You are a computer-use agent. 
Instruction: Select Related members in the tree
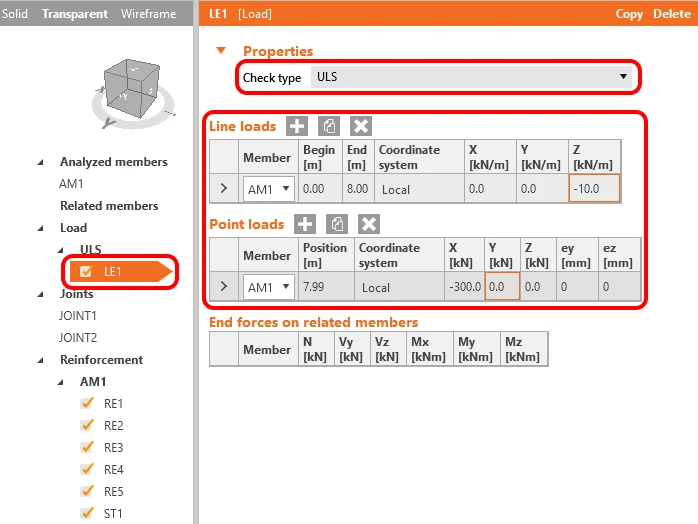[109, 206]
